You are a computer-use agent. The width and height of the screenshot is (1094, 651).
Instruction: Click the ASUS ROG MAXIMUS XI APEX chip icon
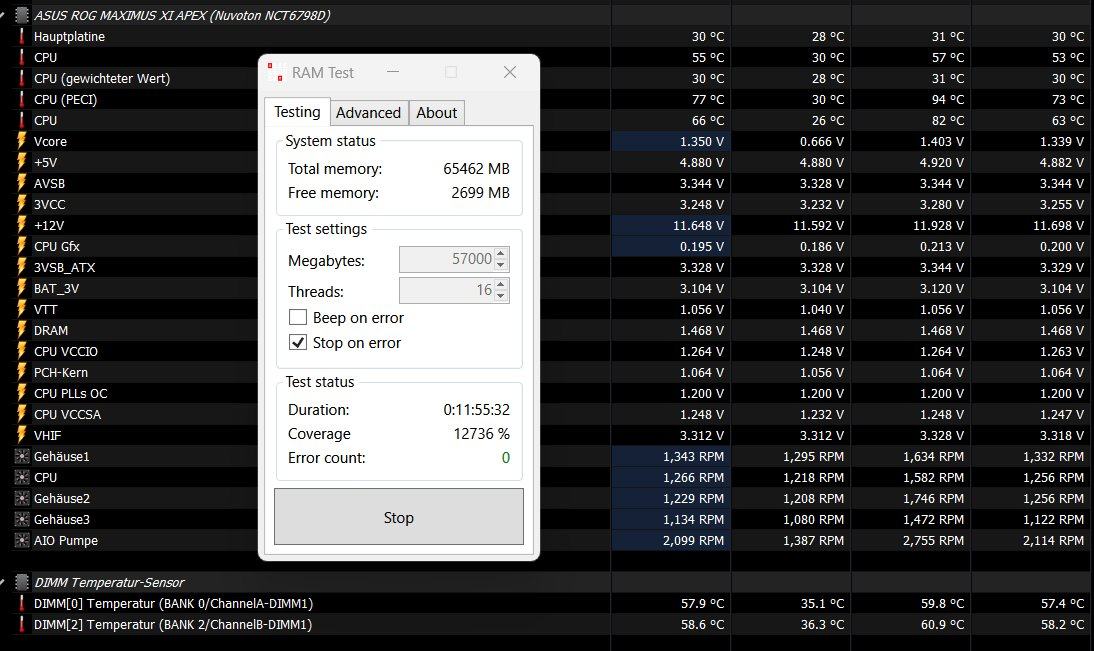click(x=22, y=15)
